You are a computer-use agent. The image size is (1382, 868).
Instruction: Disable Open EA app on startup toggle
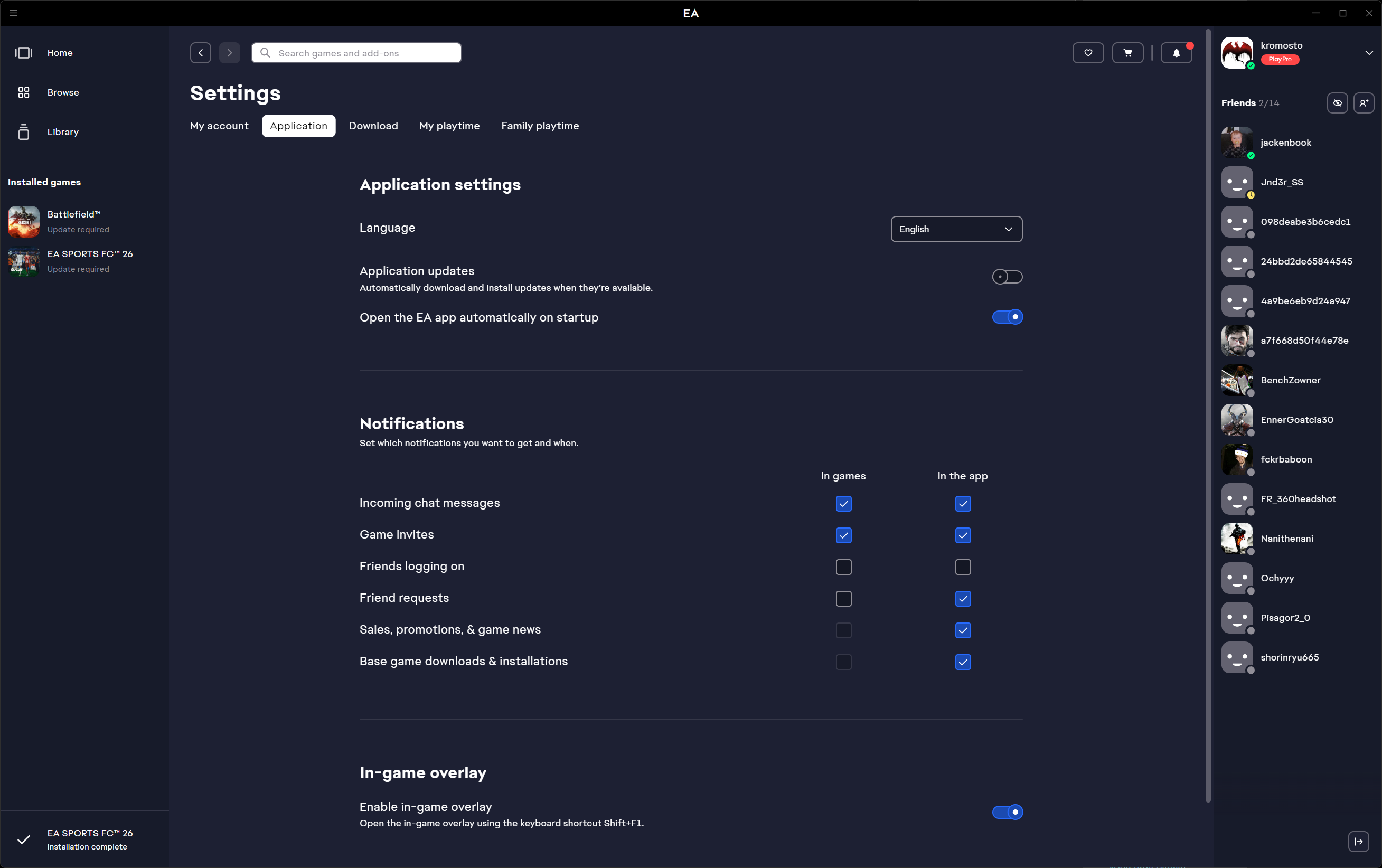[1007, 317]
